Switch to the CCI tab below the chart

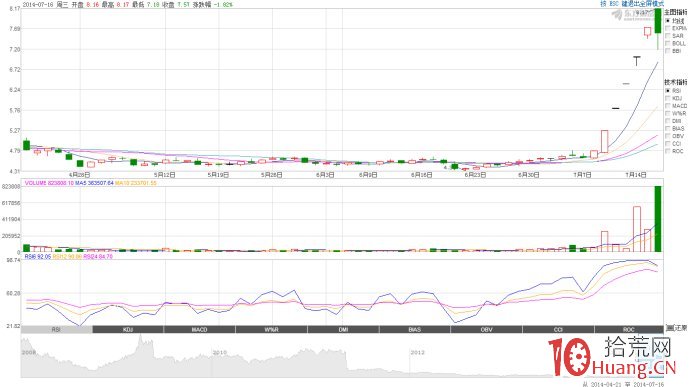558,329
